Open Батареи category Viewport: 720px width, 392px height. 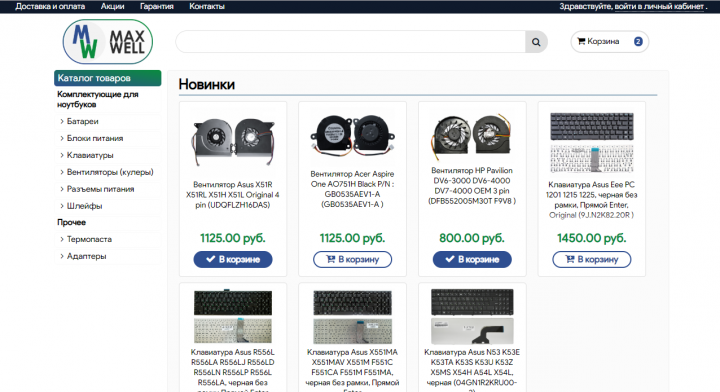pyautogui.click(x=83, y=121)
